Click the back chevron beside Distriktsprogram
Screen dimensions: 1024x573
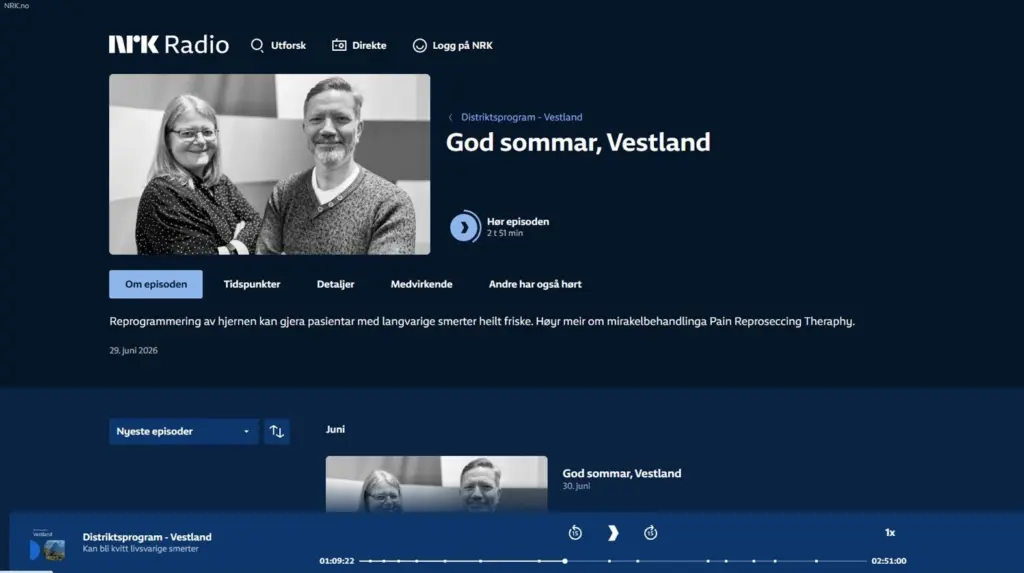click(x=450, y=118)
